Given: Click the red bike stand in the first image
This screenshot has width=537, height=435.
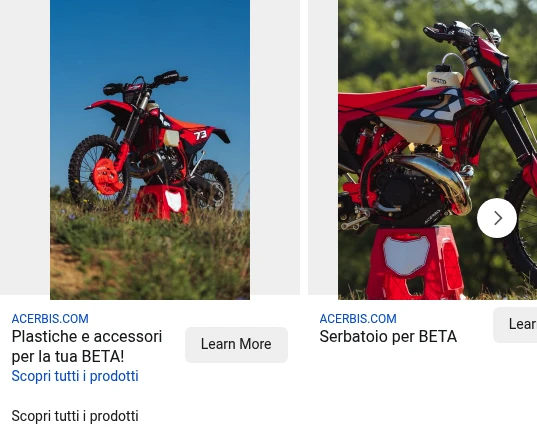Looking at the screenshot, I should [161, 203].
